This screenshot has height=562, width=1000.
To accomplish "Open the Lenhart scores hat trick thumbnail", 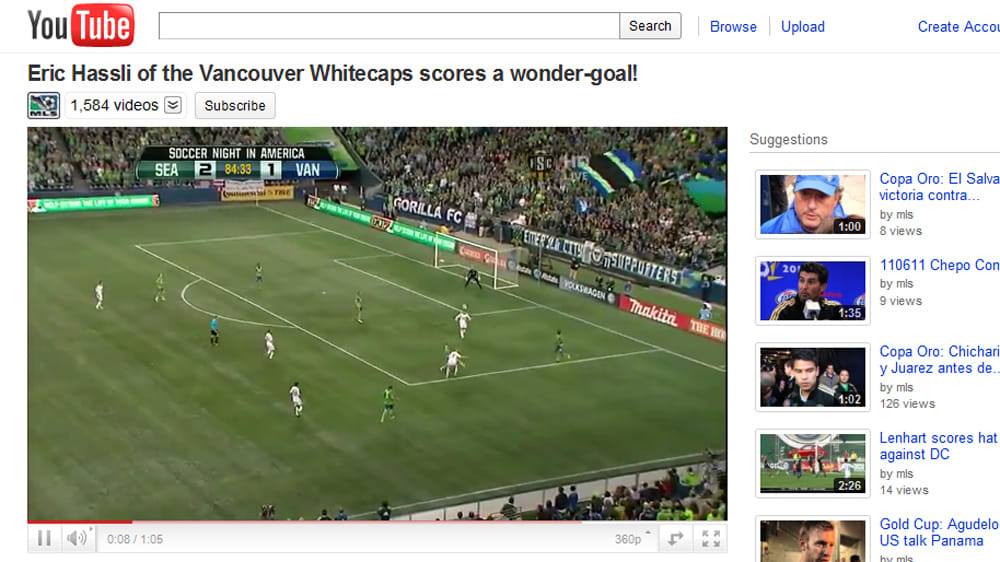I will point(812,464).
